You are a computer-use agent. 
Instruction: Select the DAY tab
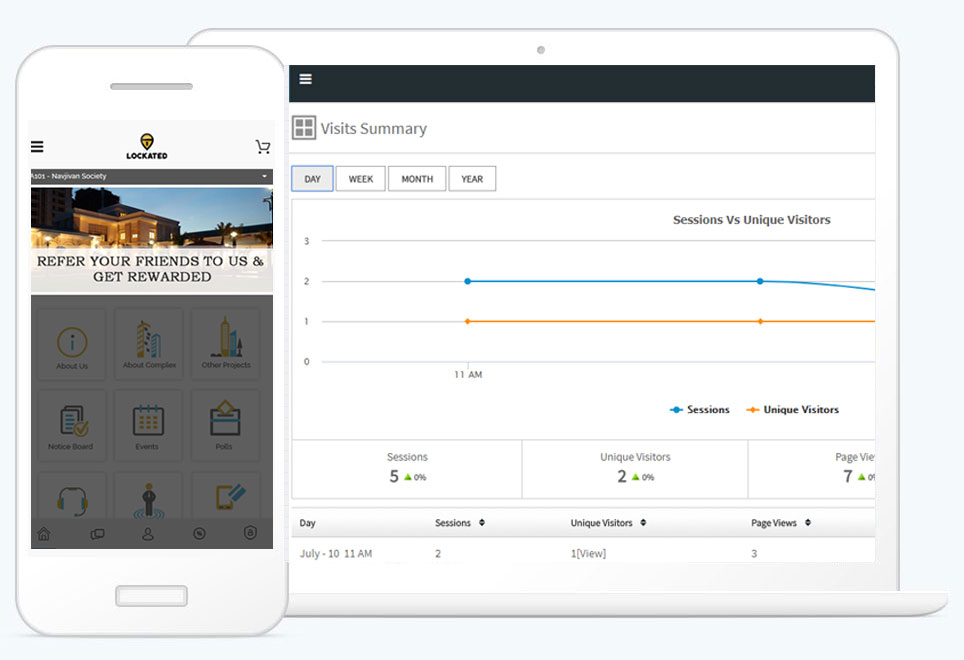[312, 179]
